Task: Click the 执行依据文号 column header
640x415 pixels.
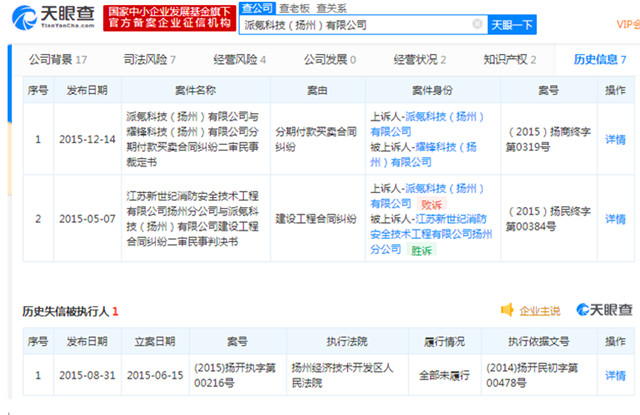Action: click(x=539, y=342)
